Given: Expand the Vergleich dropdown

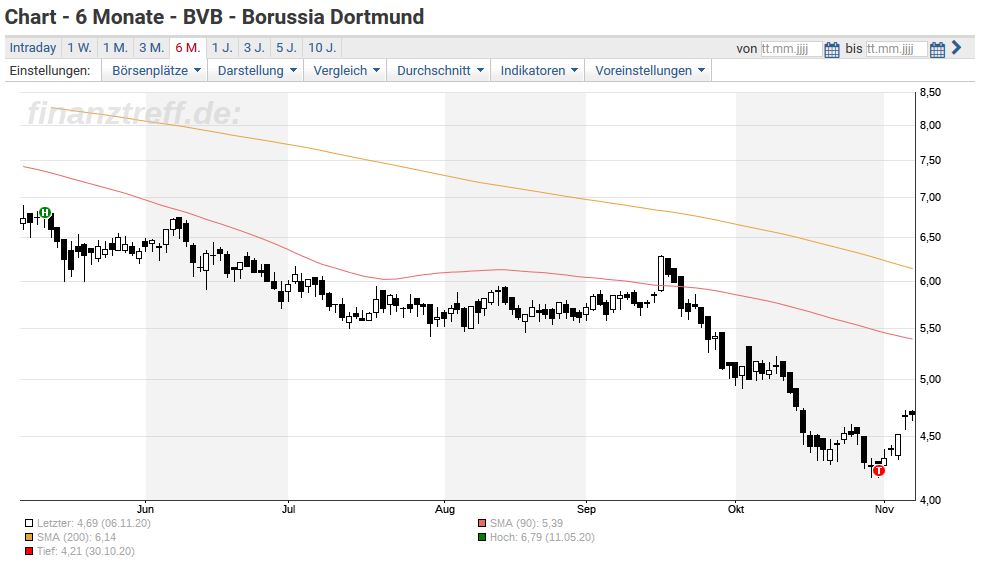Looking at the screenshot, I should [346, 71].
